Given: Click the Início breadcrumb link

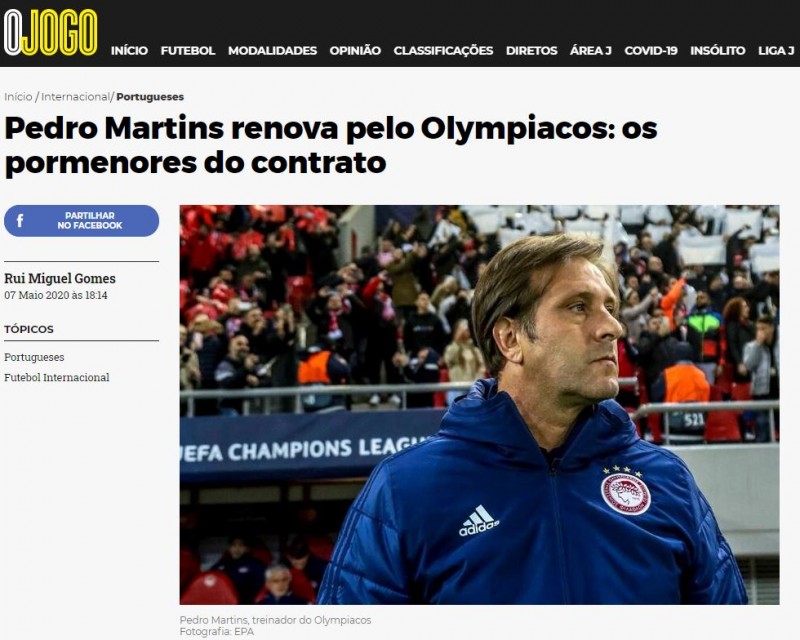Looking at the screenshot, I should coord(18,96).
